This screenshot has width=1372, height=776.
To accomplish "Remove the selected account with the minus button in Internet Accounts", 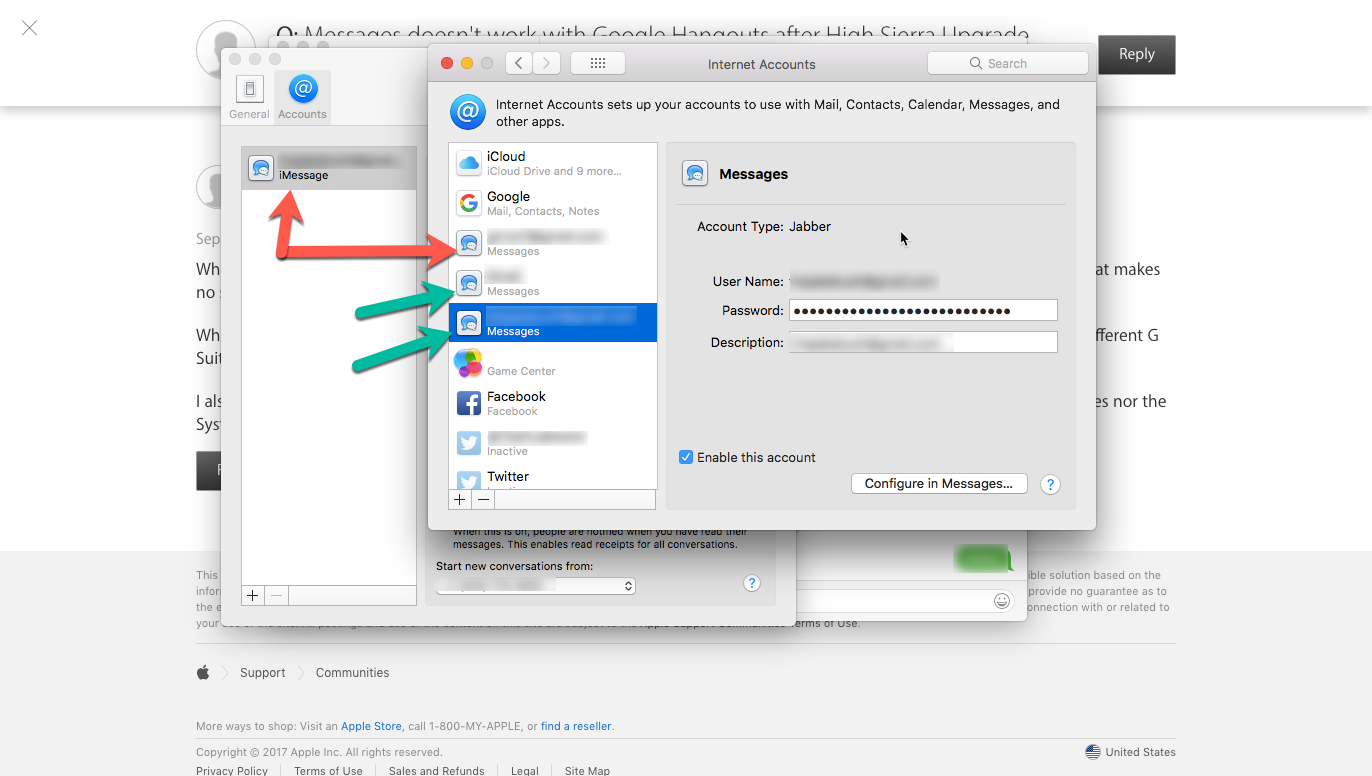I will pyautogui.click(x=483, y=499).
